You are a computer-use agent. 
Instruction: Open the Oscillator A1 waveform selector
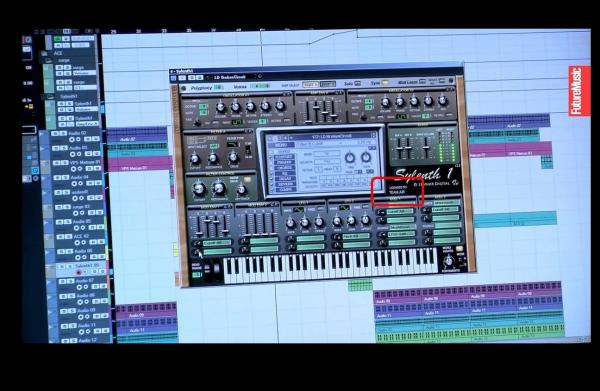point(237,122)
